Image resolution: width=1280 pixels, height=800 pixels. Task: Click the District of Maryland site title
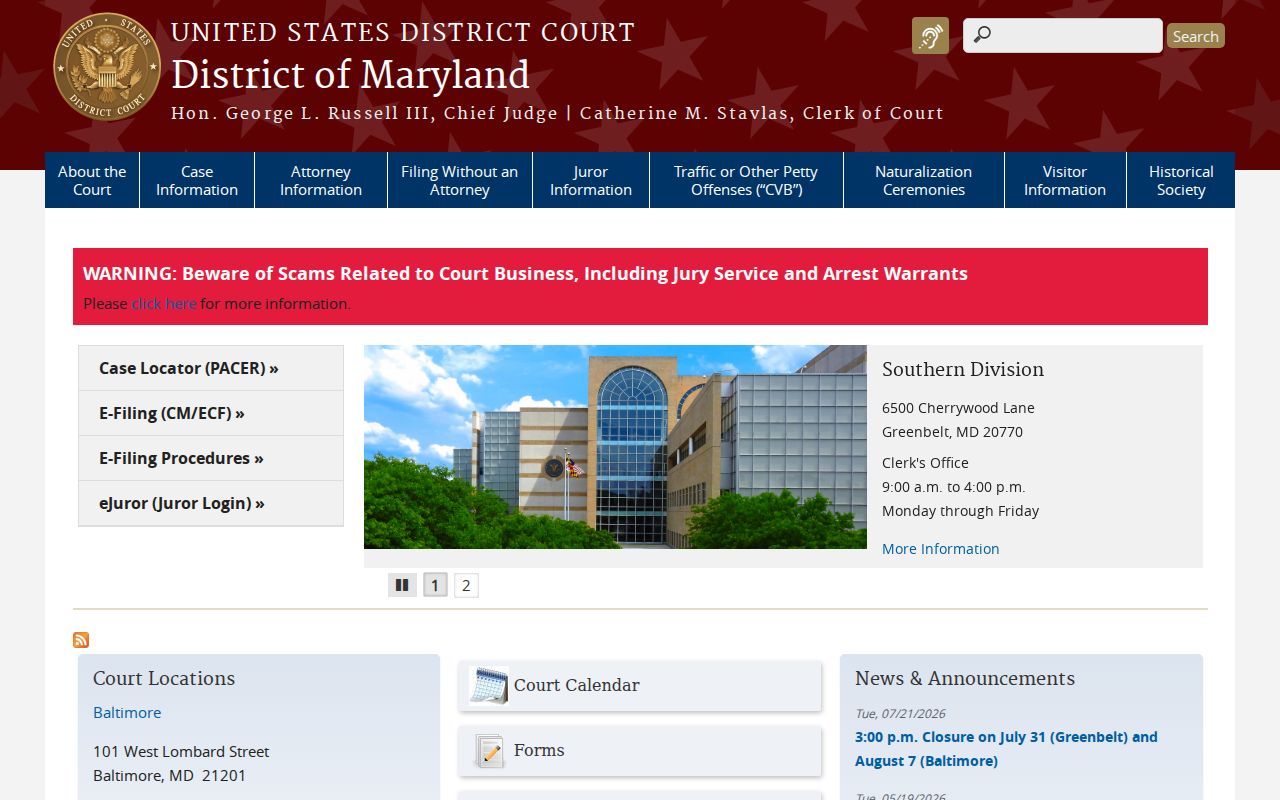coord(350,75)
